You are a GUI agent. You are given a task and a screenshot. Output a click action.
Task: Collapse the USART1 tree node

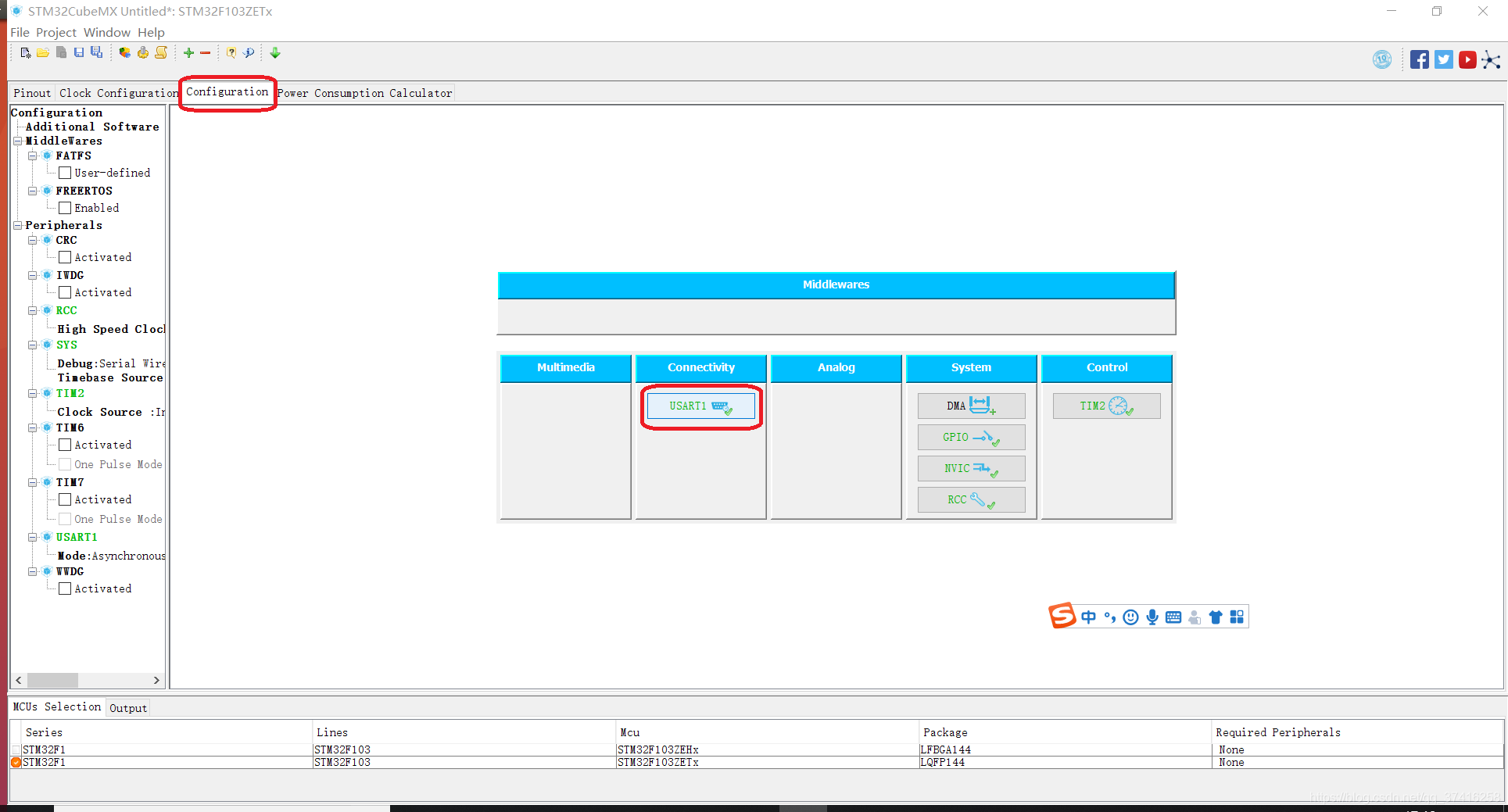pyautogui.click(x=33, y=538)
